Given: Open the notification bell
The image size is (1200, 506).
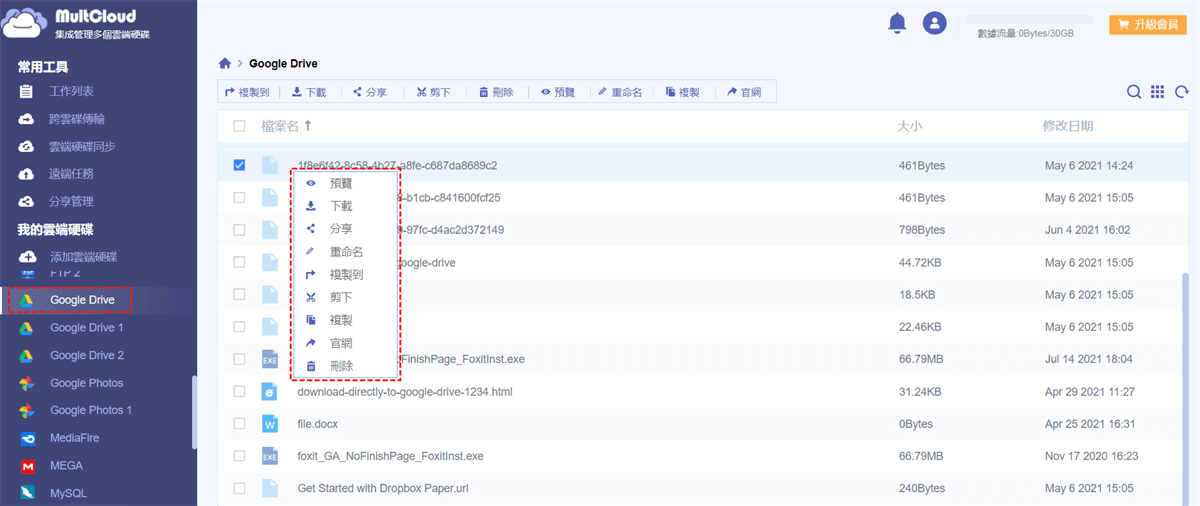Looking at the screenshot, I should pyautogui.click(x=897, y=23).
